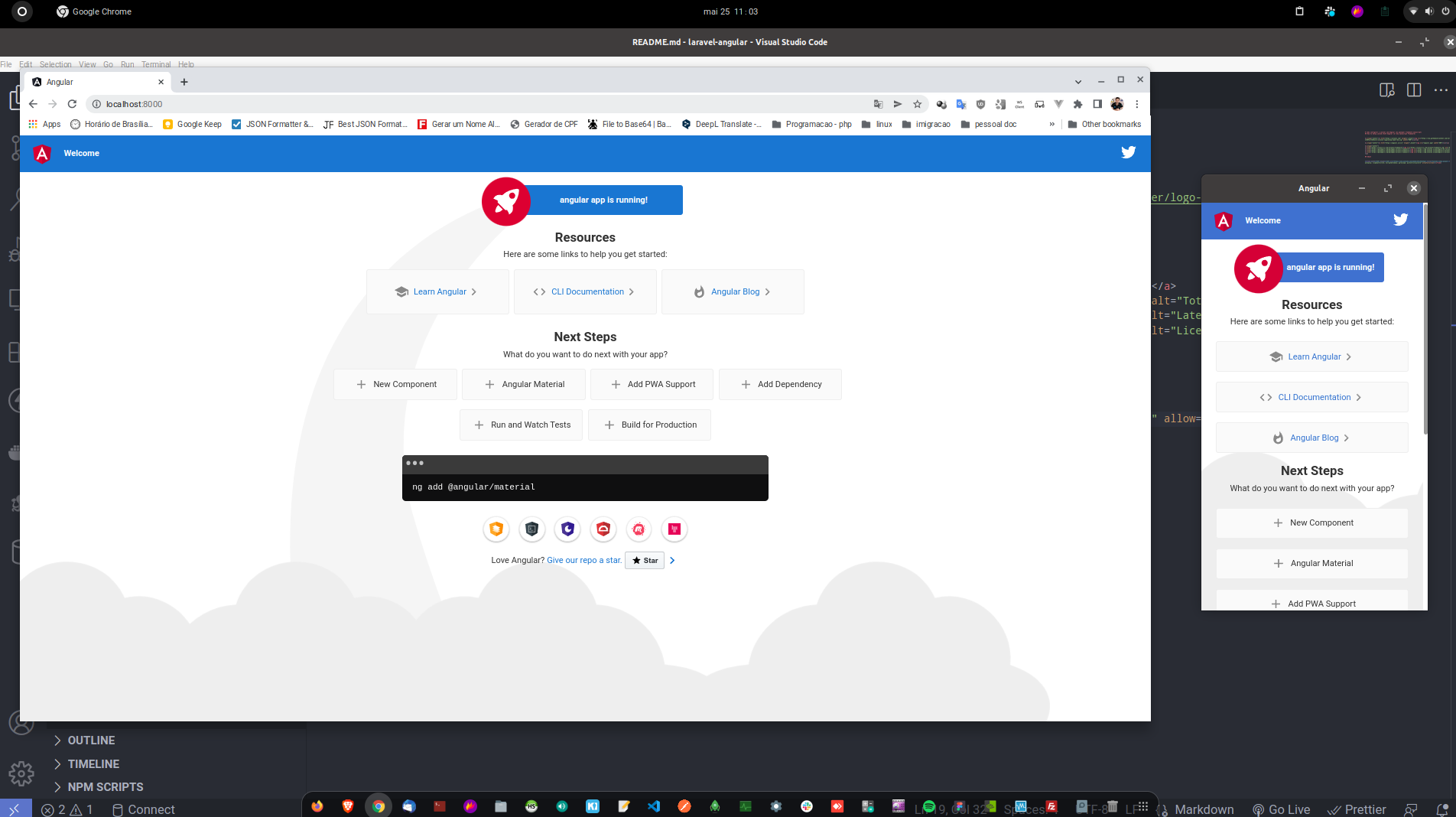The width and height of the screenshot is (1456, 817).
Task: Click the Add PWA Support button in Chrome
Action: point(652,384)
